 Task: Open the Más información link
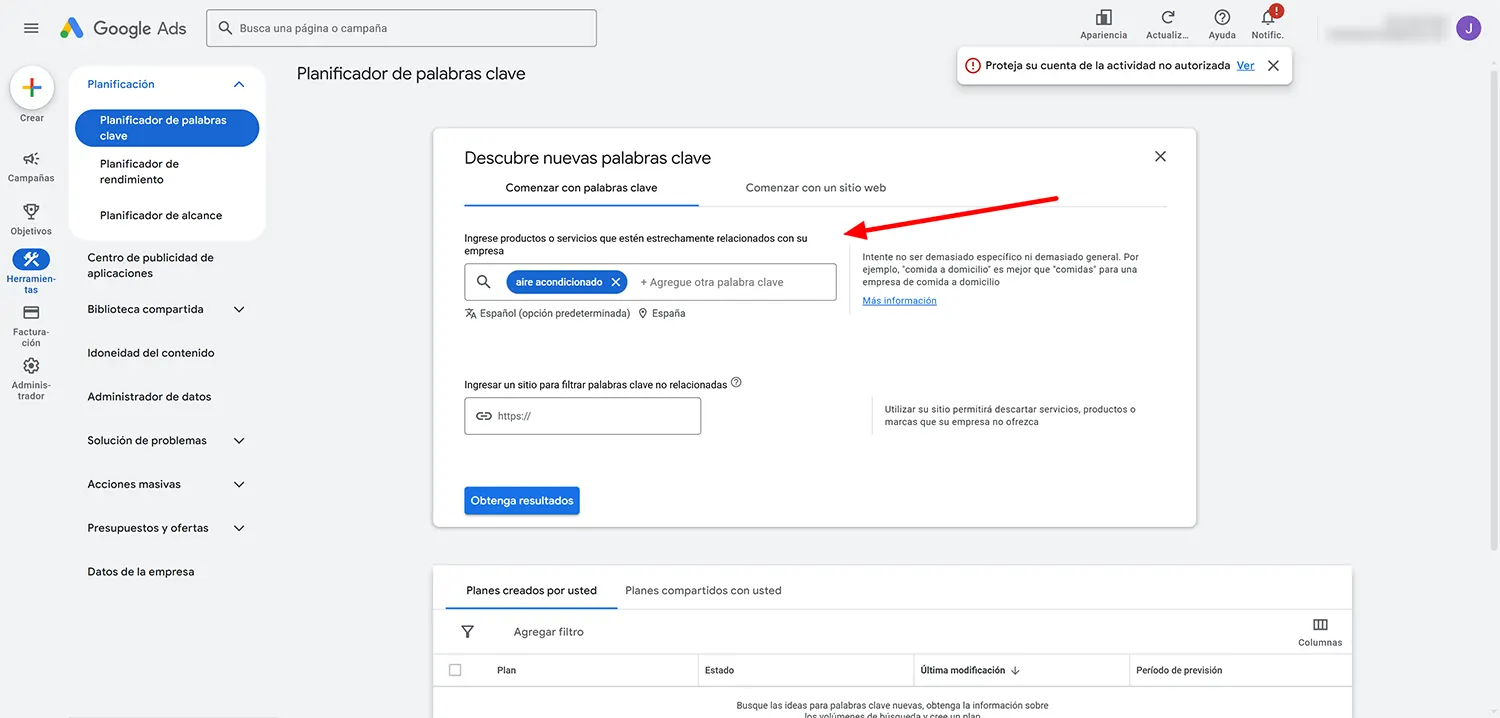[898, 300]
